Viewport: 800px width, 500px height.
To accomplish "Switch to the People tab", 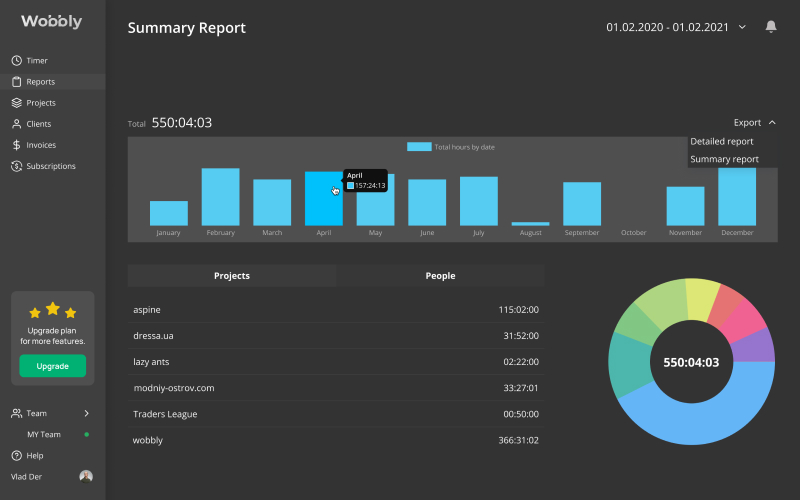I will click(x=440, y=276).
